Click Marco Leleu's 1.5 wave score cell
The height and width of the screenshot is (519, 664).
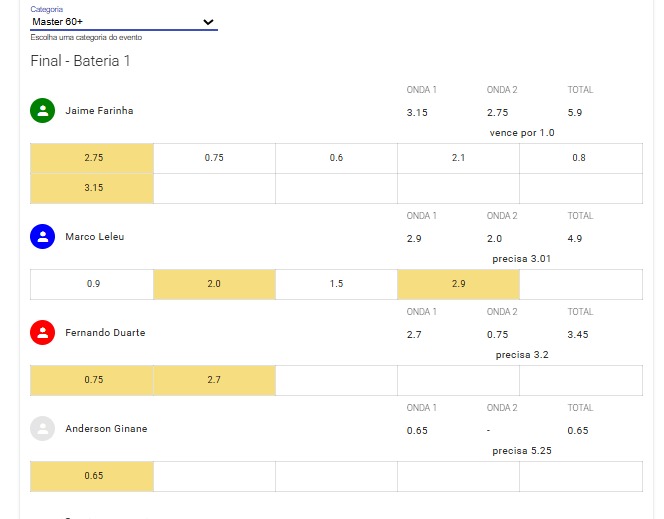[x=336, y=284]
